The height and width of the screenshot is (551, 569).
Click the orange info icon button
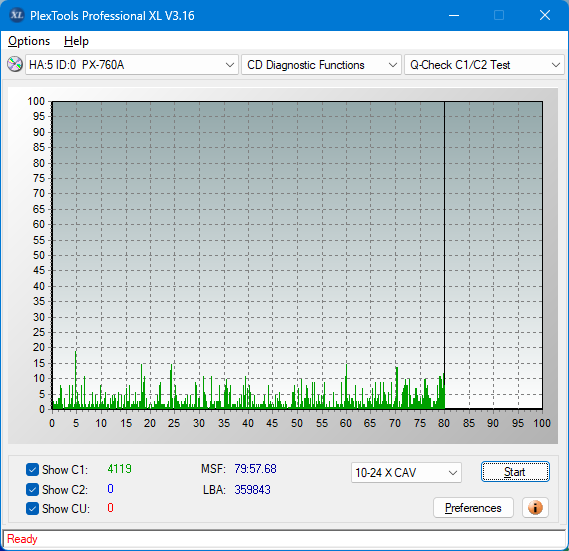click(x=535, y=507)
